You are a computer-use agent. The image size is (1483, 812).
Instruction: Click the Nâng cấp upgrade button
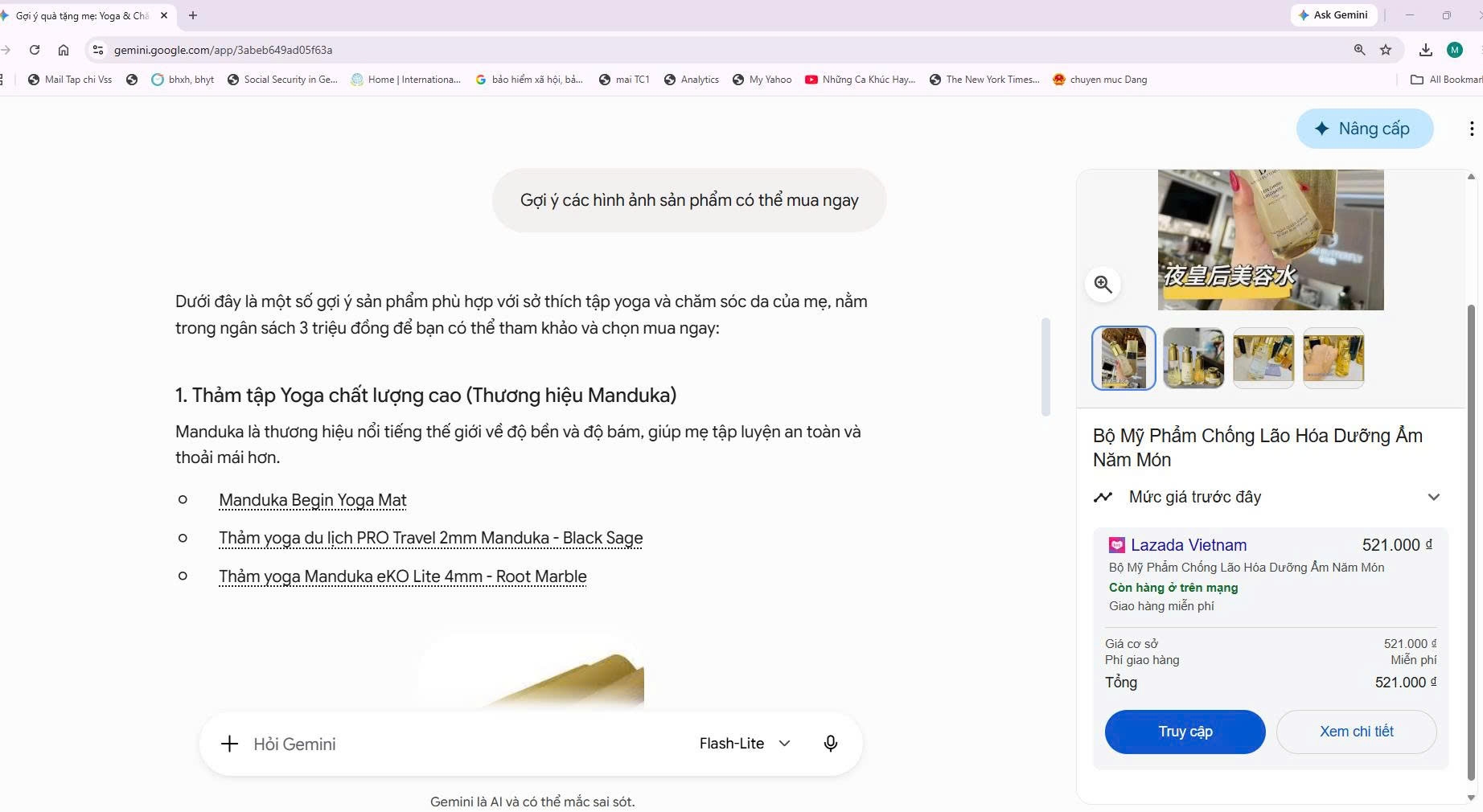tap(1364, 129)
